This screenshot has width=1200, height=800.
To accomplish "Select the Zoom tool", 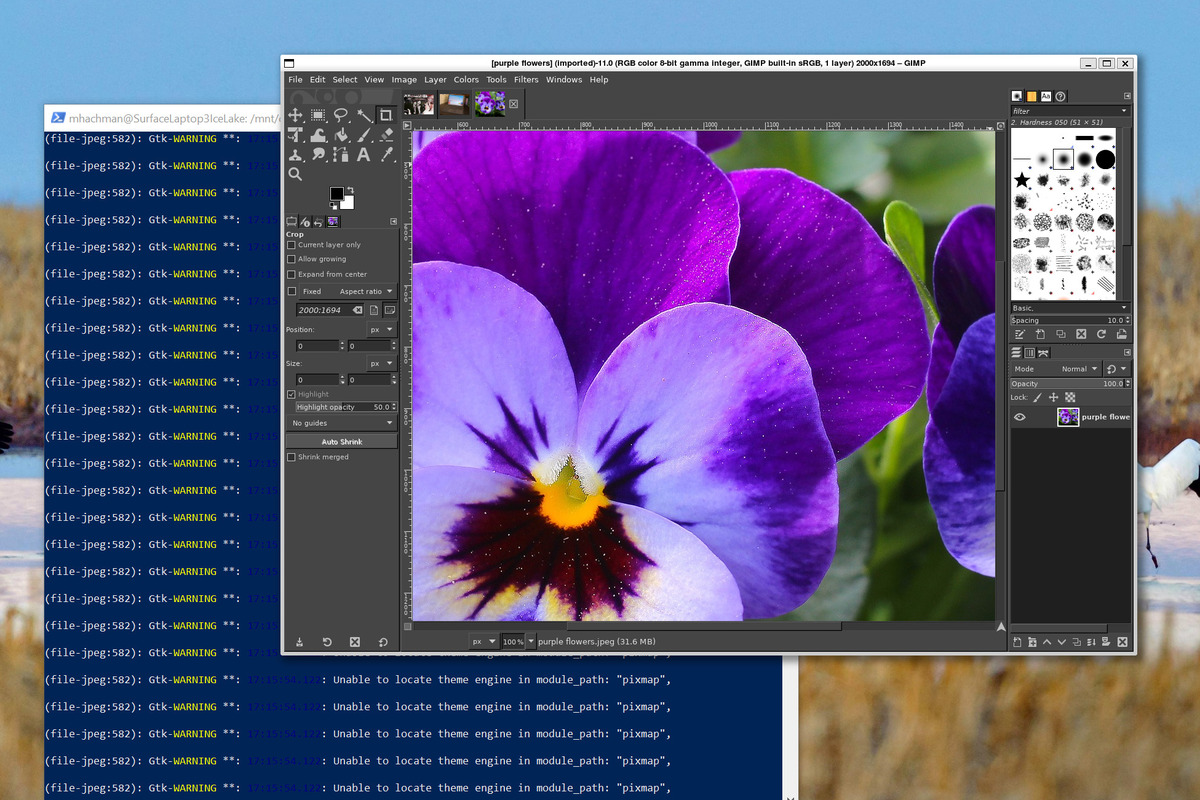I will pos(296,173).
